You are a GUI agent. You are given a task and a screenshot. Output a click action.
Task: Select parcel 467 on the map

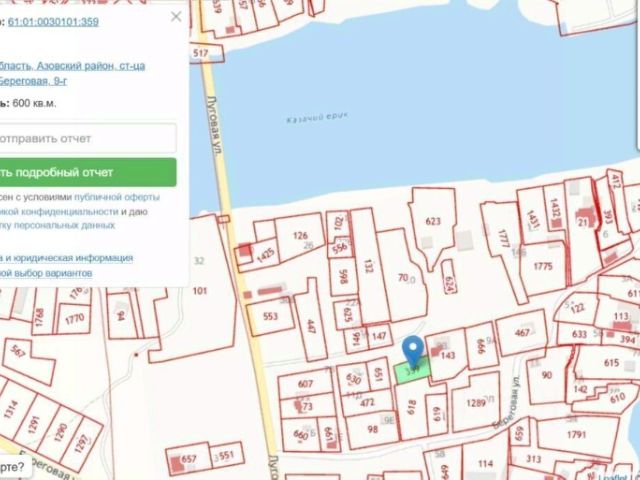[522, 333]
